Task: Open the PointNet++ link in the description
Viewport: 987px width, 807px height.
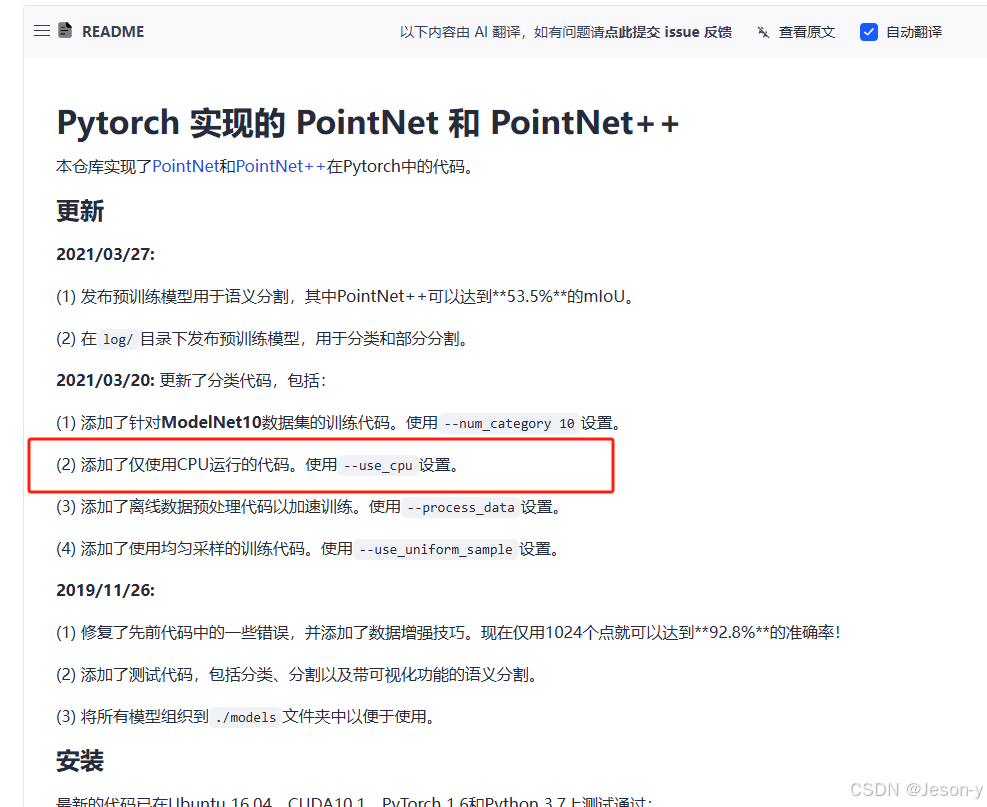Action: (x=280, y=166)
